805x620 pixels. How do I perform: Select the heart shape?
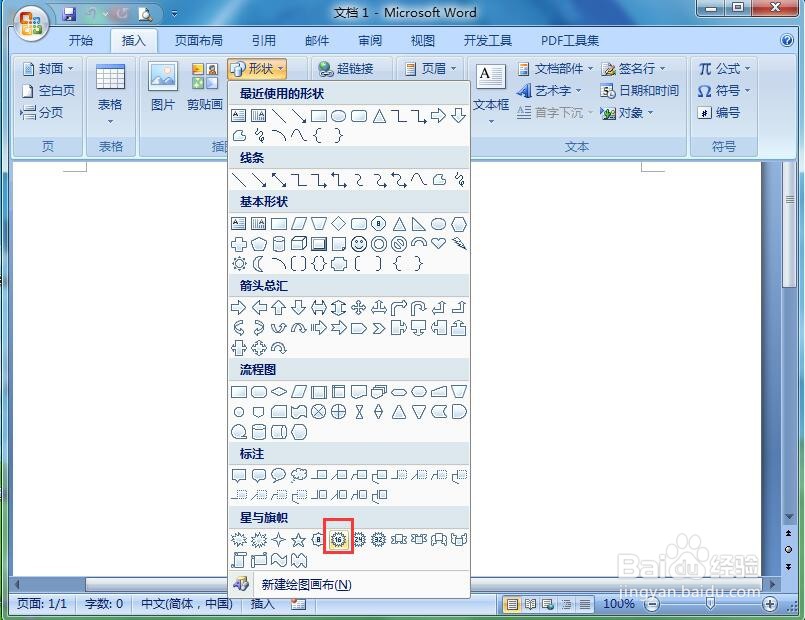click(x=438, y=243)
